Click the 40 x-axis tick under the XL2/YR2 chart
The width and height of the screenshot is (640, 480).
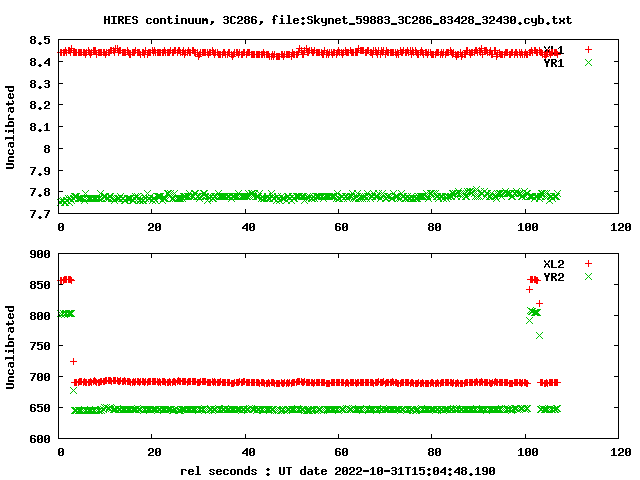pyautogui.click(x=248, y=452)
